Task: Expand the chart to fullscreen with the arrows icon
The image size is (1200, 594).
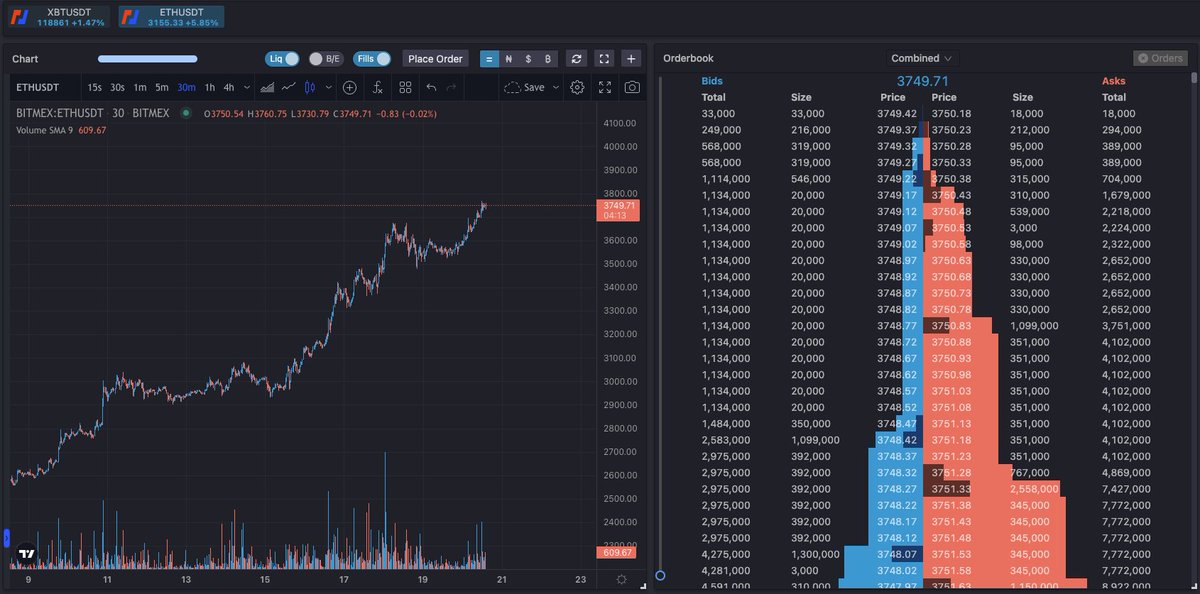Action: click(x=604, y=58)
